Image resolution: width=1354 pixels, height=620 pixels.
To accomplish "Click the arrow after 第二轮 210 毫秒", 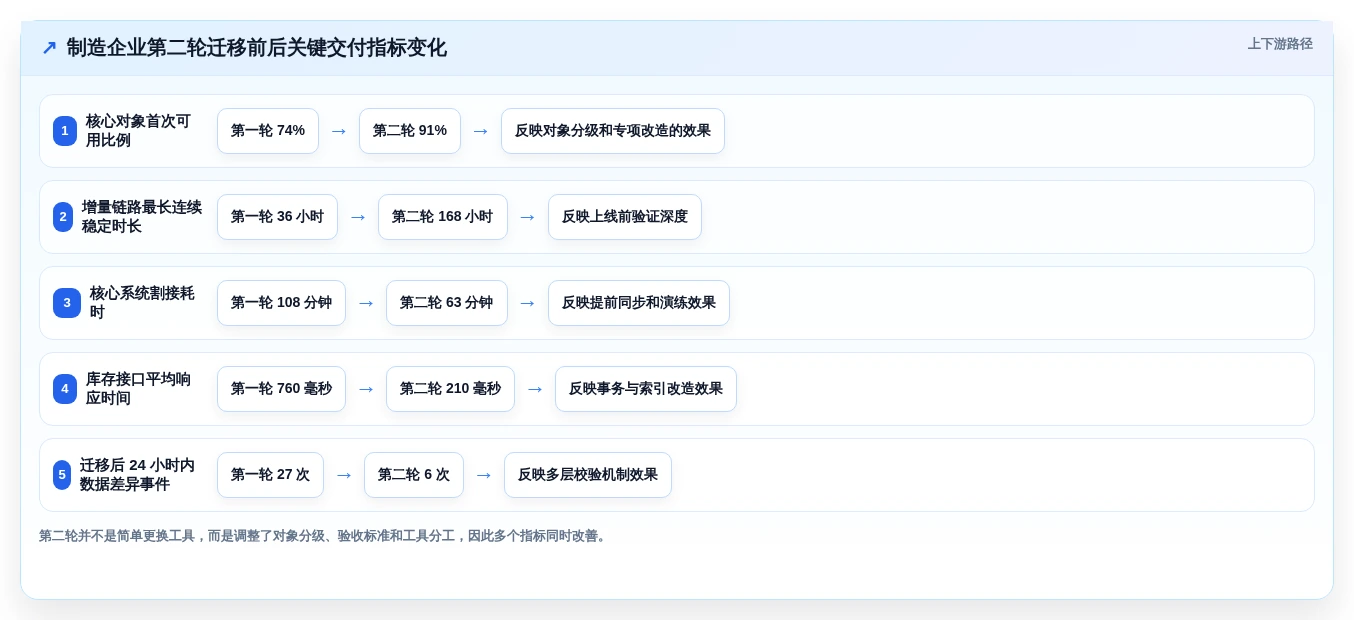I will (x=535, y=389).
